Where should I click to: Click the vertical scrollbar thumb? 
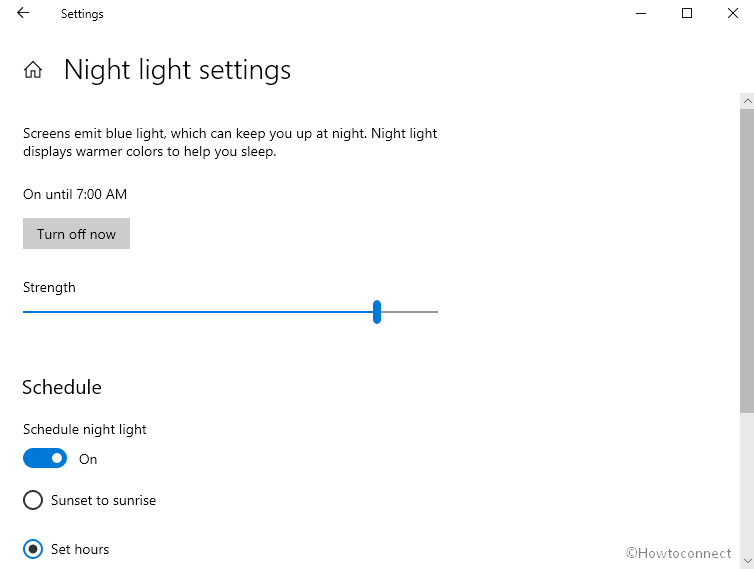(746, 260)
